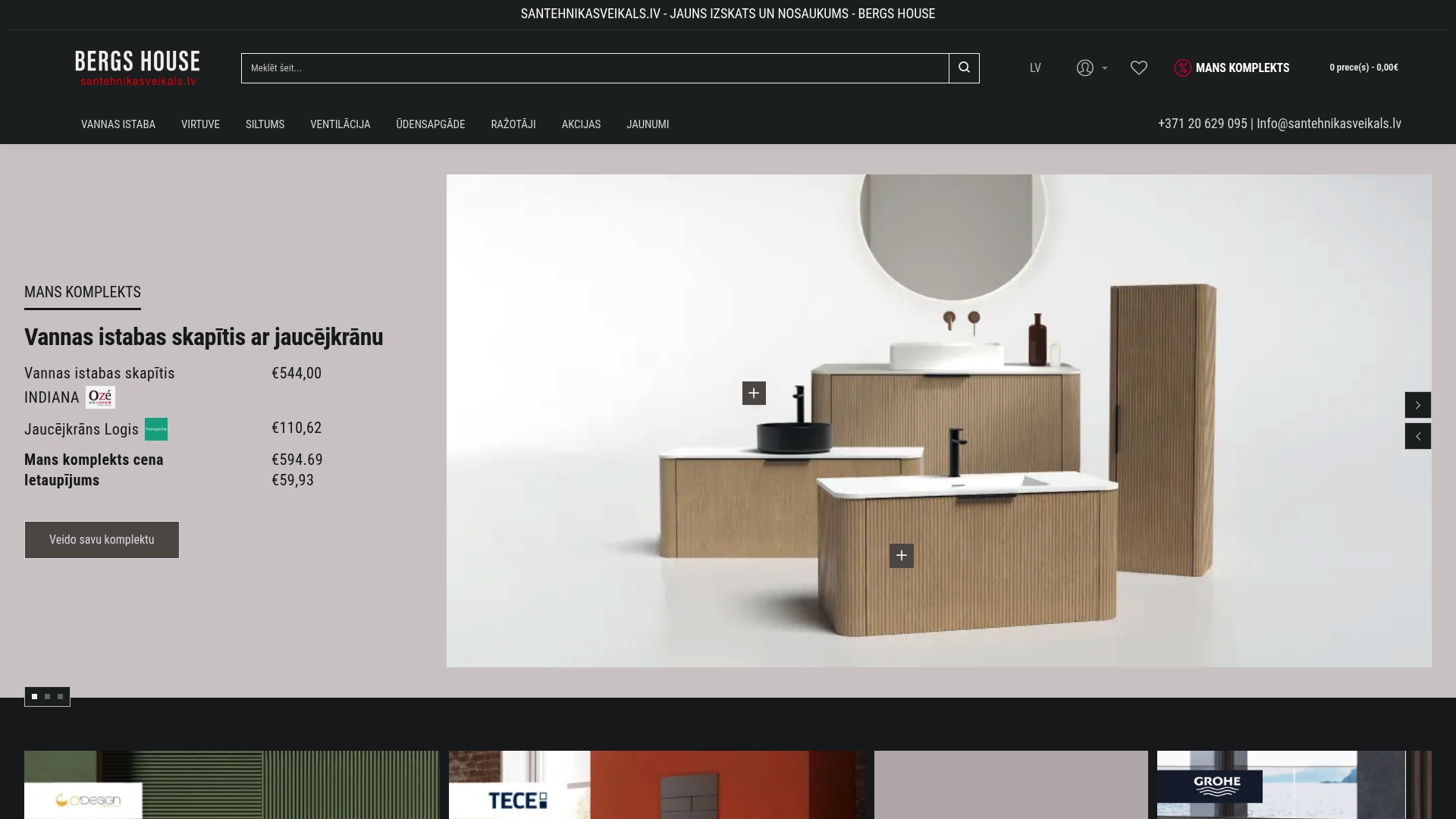Click the Hansgrohe brand logo next to Logis

tap(156, 429)
